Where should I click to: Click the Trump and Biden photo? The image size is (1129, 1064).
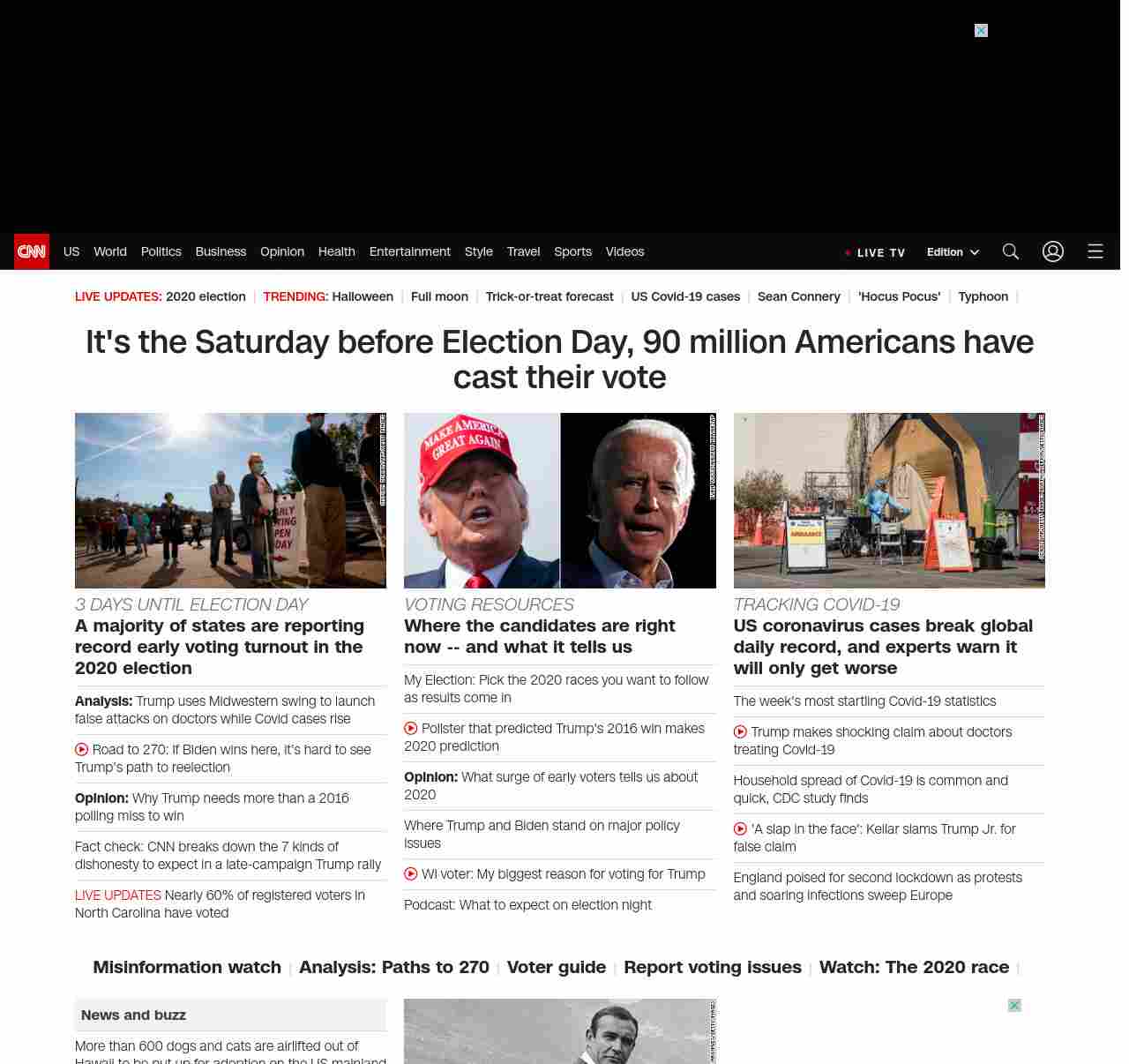559,500
